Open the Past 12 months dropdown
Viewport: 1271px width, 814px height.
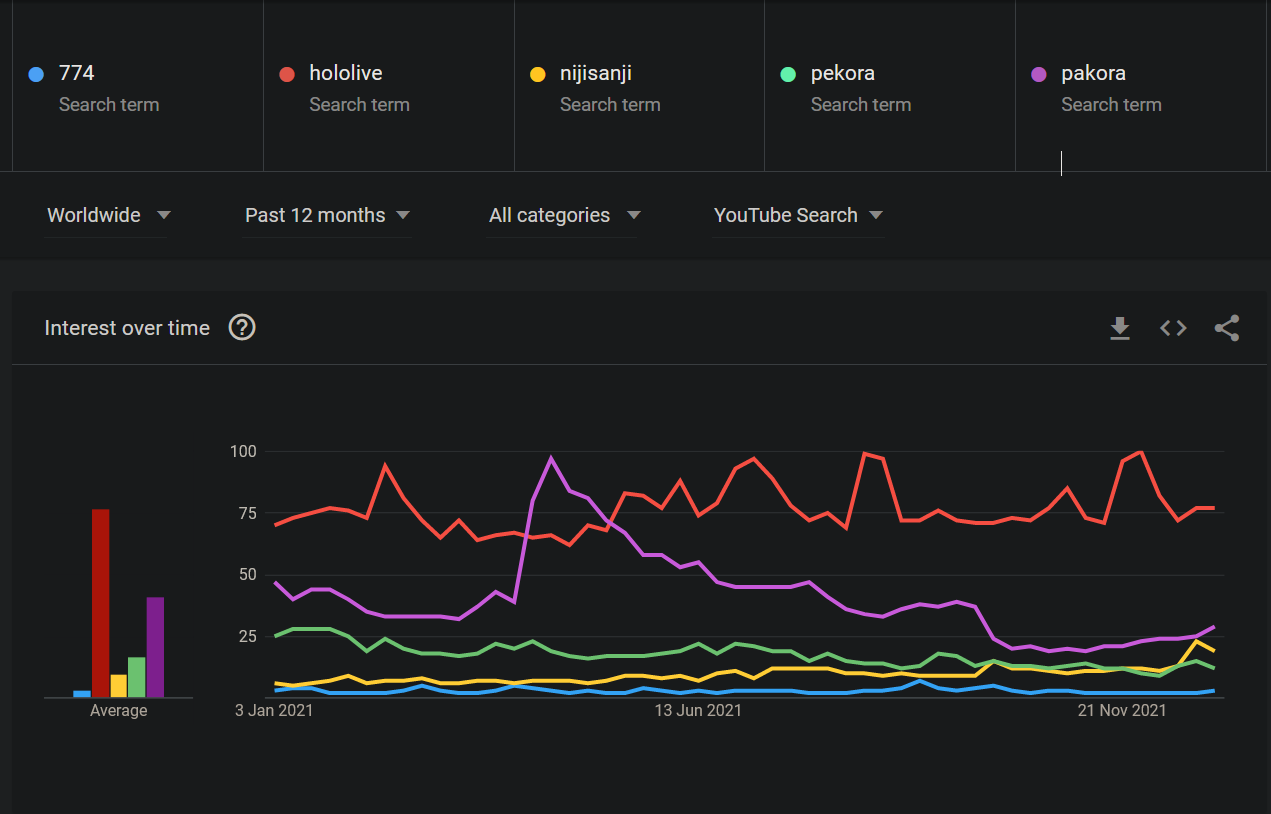(328, 215)
